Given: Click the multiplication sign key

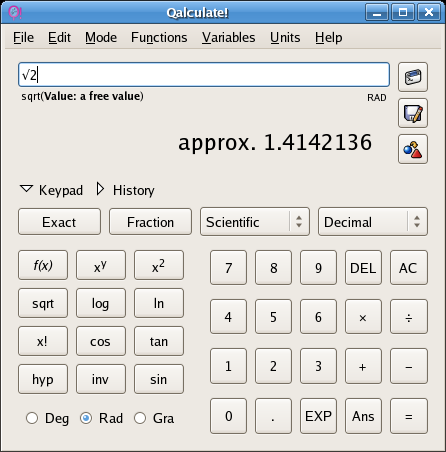Looking at the screenshot, I should pyautogui.click(x=363, y=317).
